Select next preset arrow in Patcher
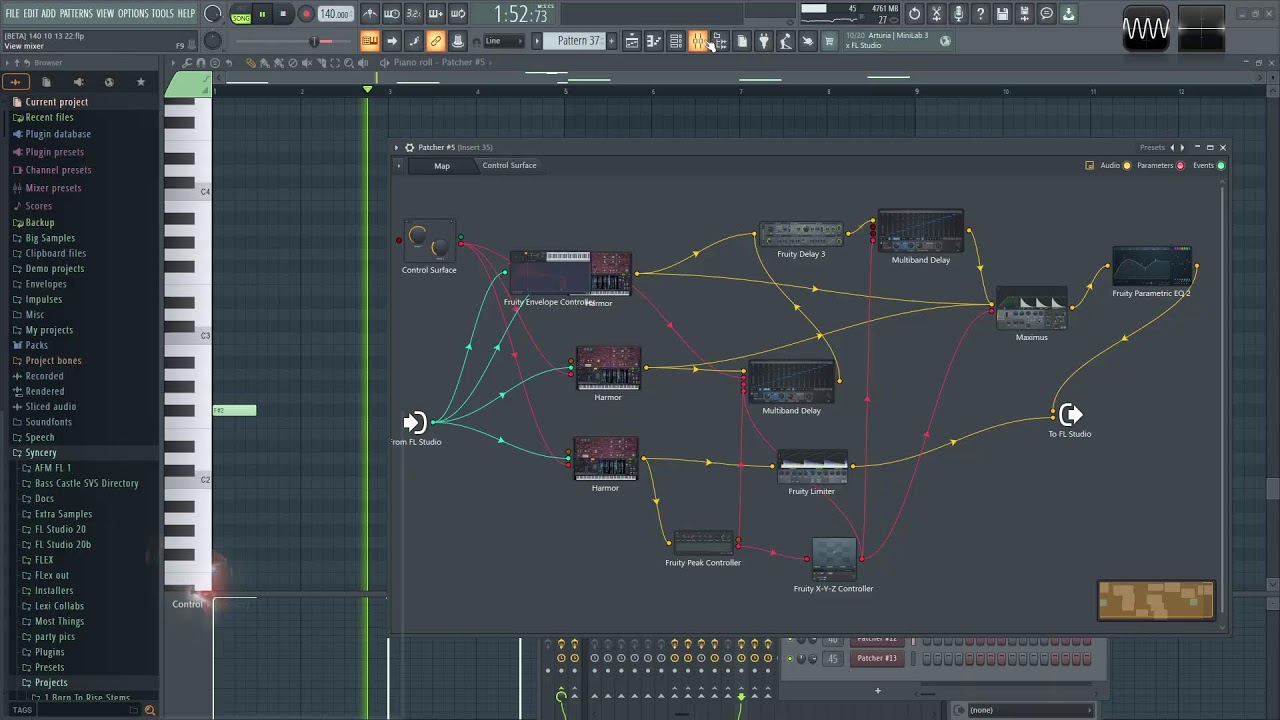 pos(1182,147)
